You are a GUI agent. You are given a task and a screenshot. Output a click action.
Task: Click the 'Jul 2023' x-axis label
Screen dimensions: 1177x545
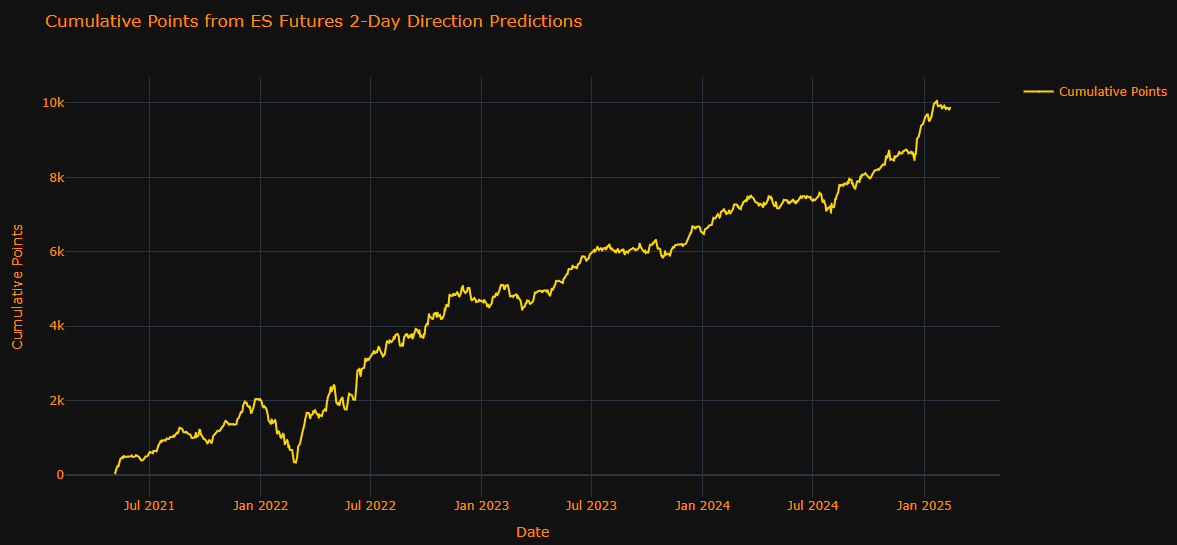[x=592, y=505]
